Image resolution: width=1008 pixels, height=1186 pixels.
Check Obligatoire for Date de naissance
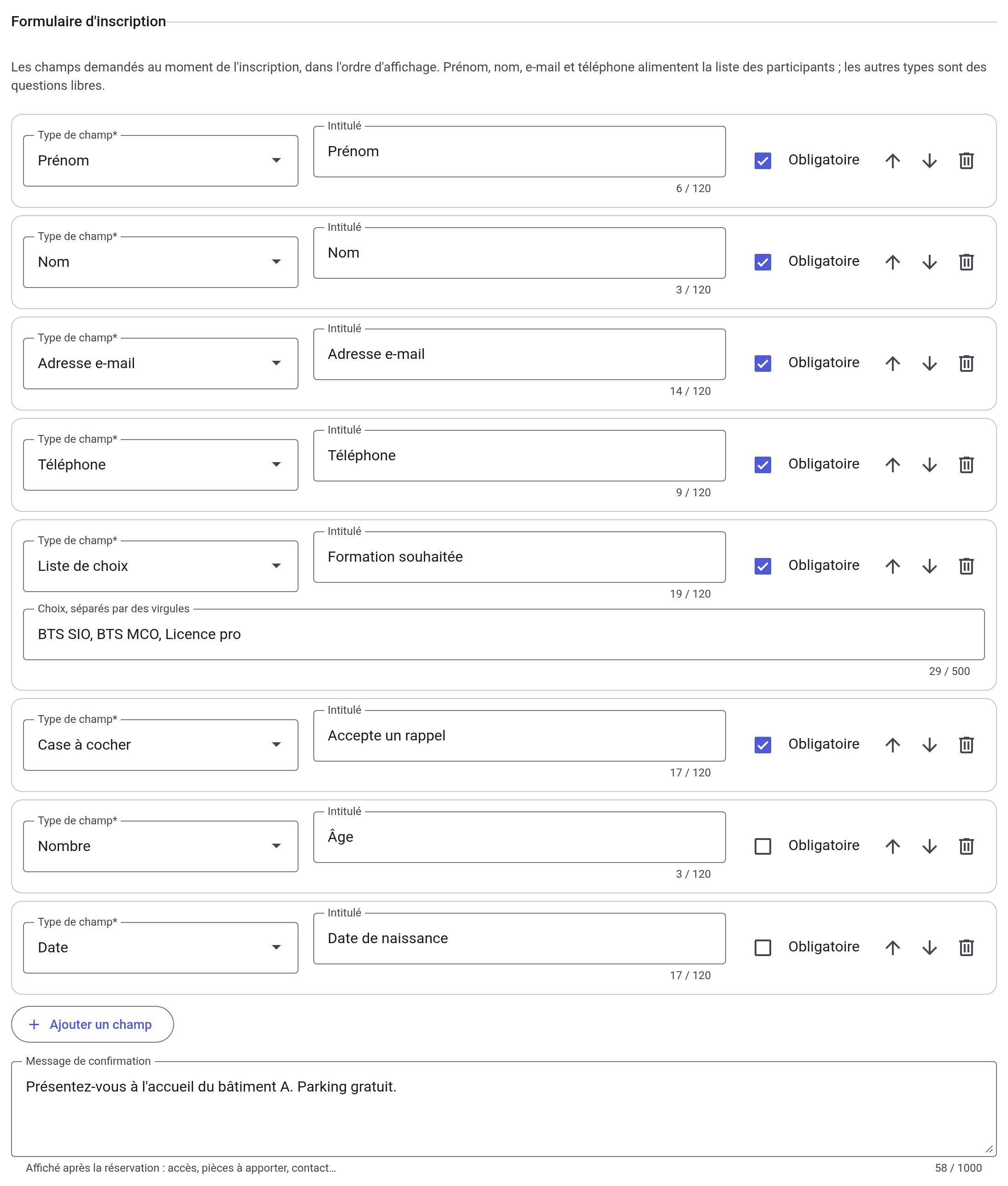click(x=762, y=948)
